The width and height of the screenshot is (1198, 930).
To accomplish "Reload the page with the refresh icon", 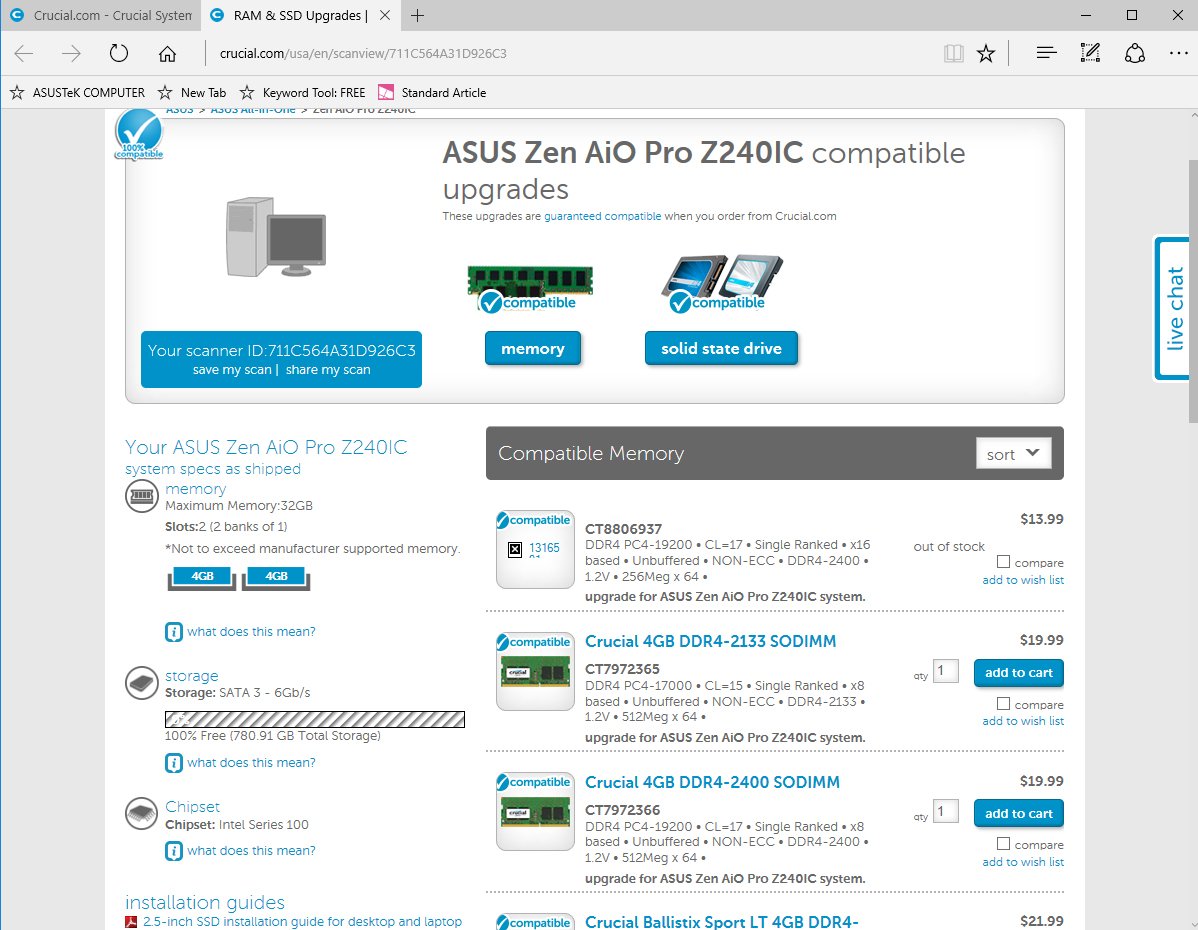I will pyautogui.click(x=118, y=53).
